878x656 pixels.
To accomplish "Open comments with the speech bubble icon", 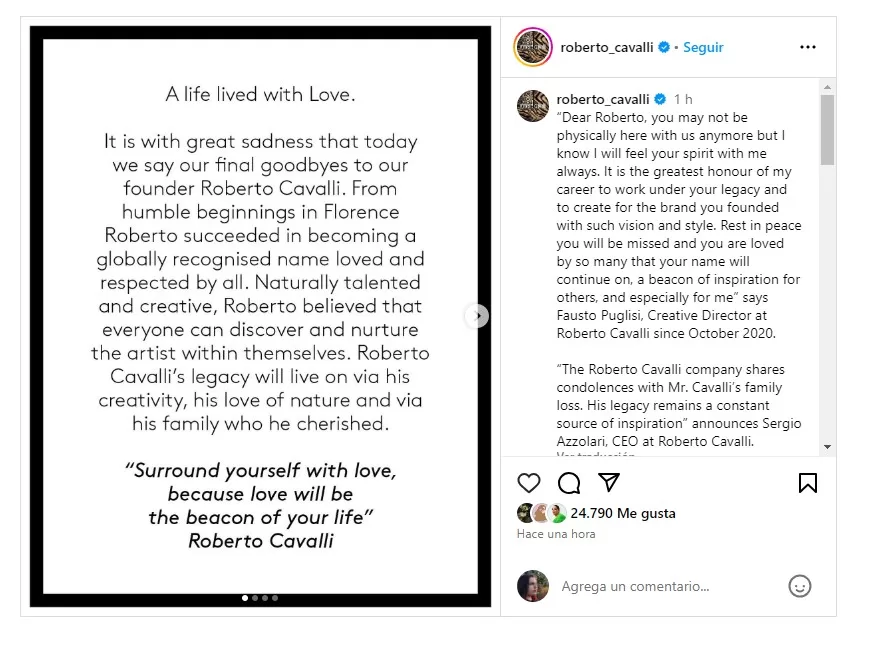I will click(569, 483).
